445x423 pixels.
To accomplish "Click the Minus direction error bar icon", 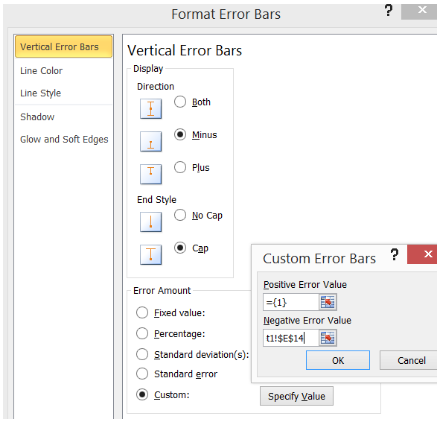I will click(x=151, y=142).
